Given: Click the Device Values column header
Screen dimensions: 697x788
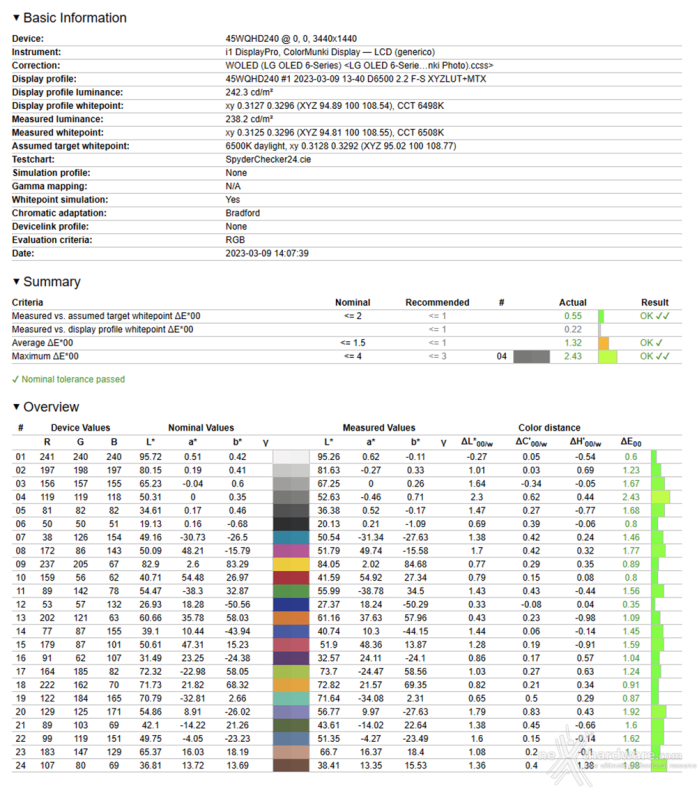Looking at the screenshot, I should point(80,428).
